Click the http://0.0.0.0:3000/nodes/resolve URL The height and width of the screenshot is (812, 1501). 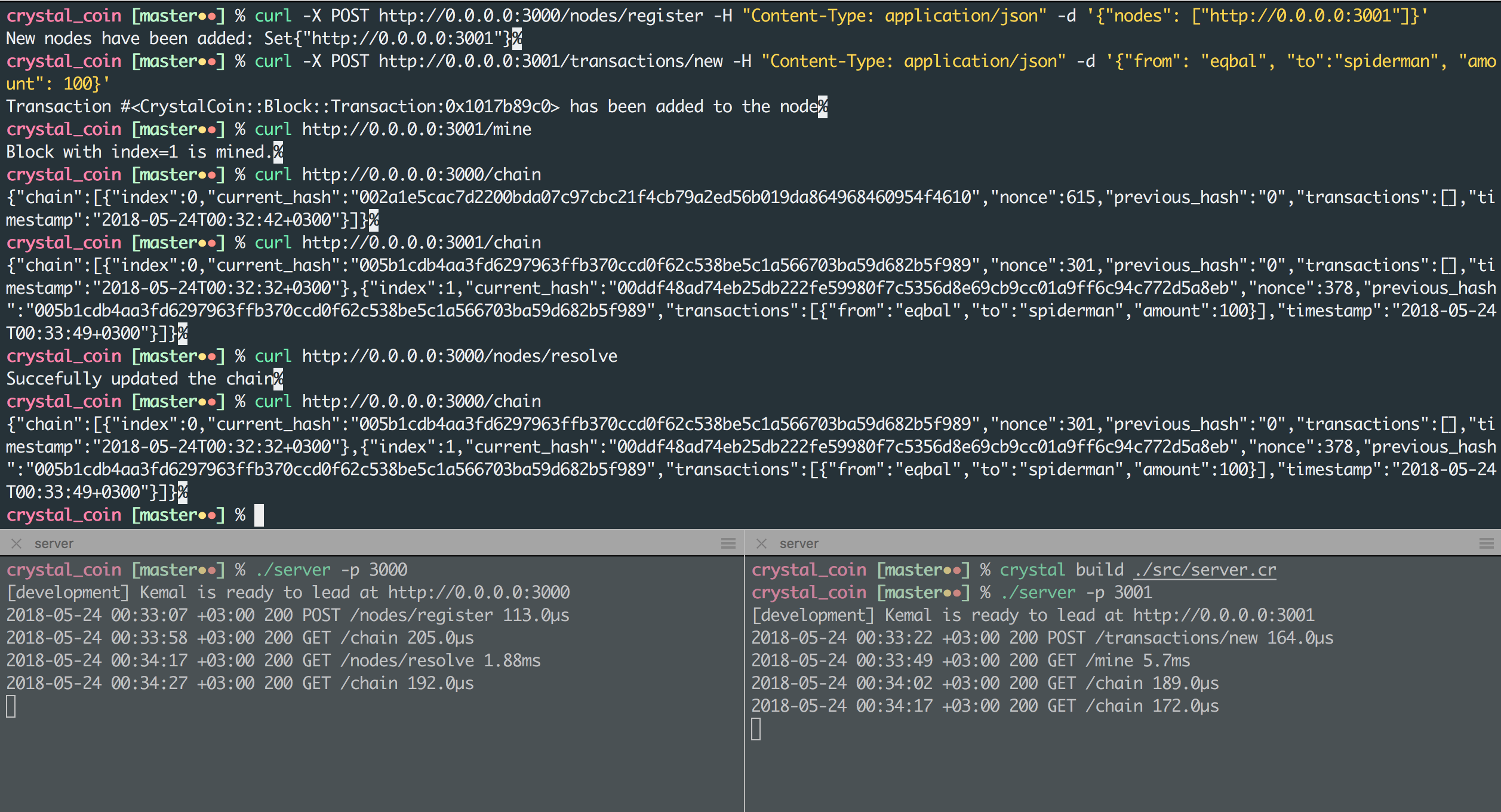(x=459, y=356)
